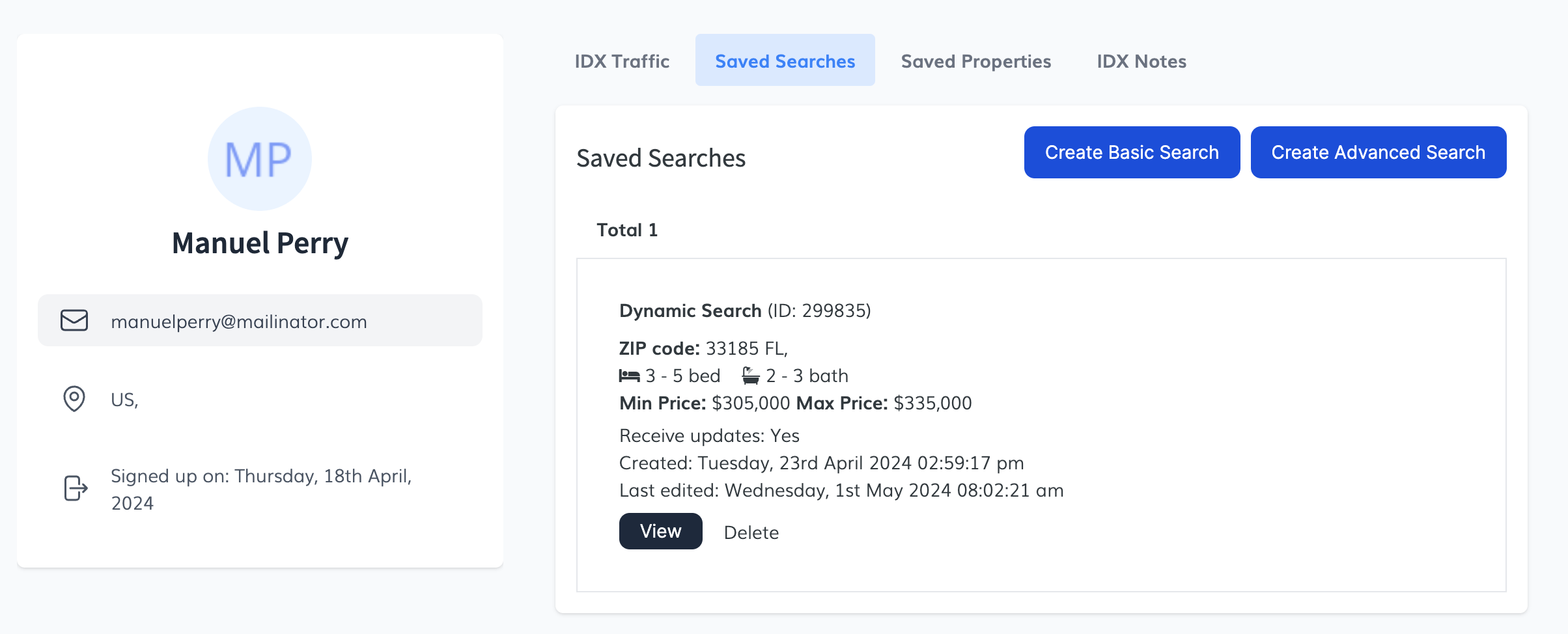Click the Dynamic Search ID 299835 title
This screenshot has width=1568, height=634.
[744, 310]
